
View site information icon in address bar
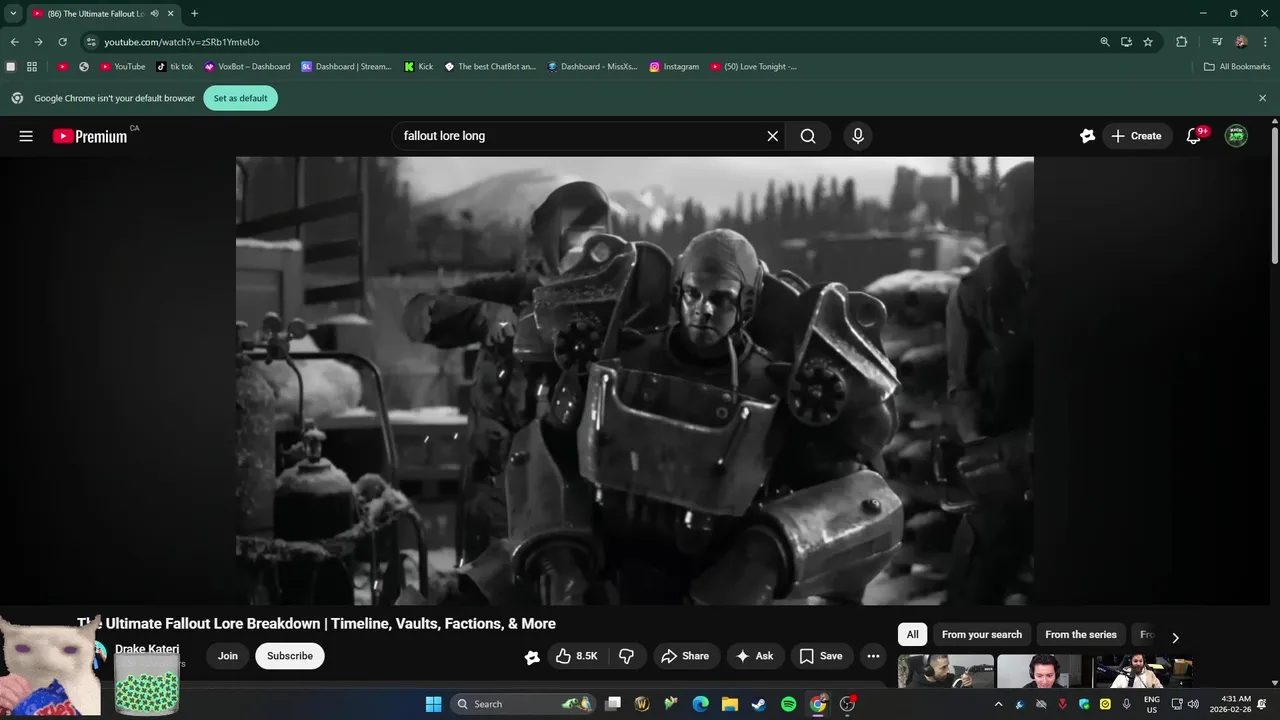point(91,42)
